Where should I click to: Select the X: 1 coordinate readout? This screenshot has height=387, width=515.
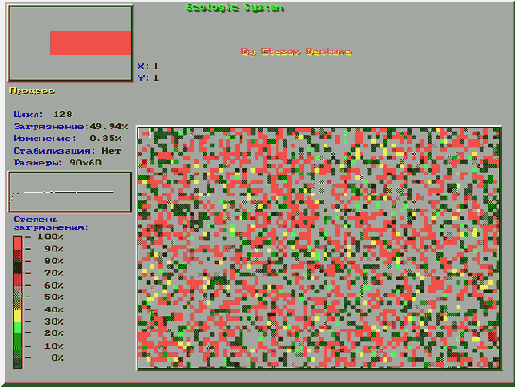(x=148, y=66)
